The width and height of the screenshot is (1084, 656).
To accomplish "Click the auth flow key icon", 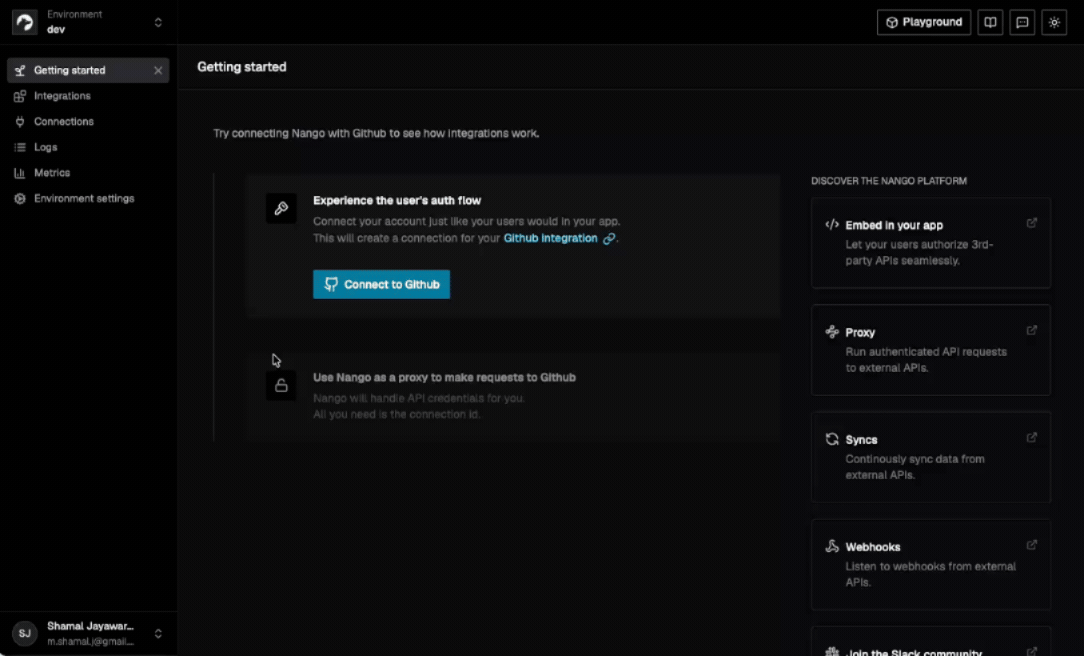I will click(281, 208).
